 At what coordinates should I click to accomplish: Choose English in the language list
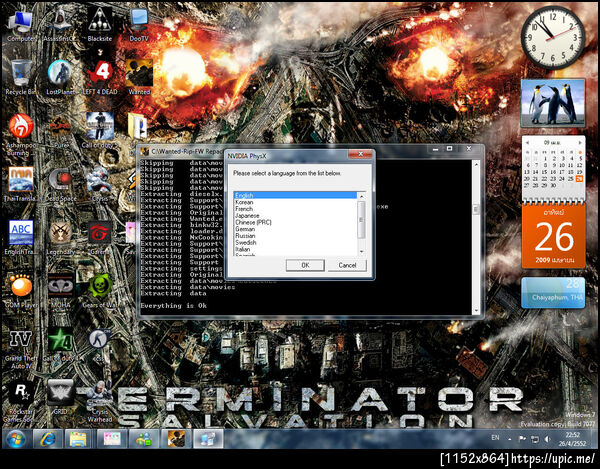(295, 195)
